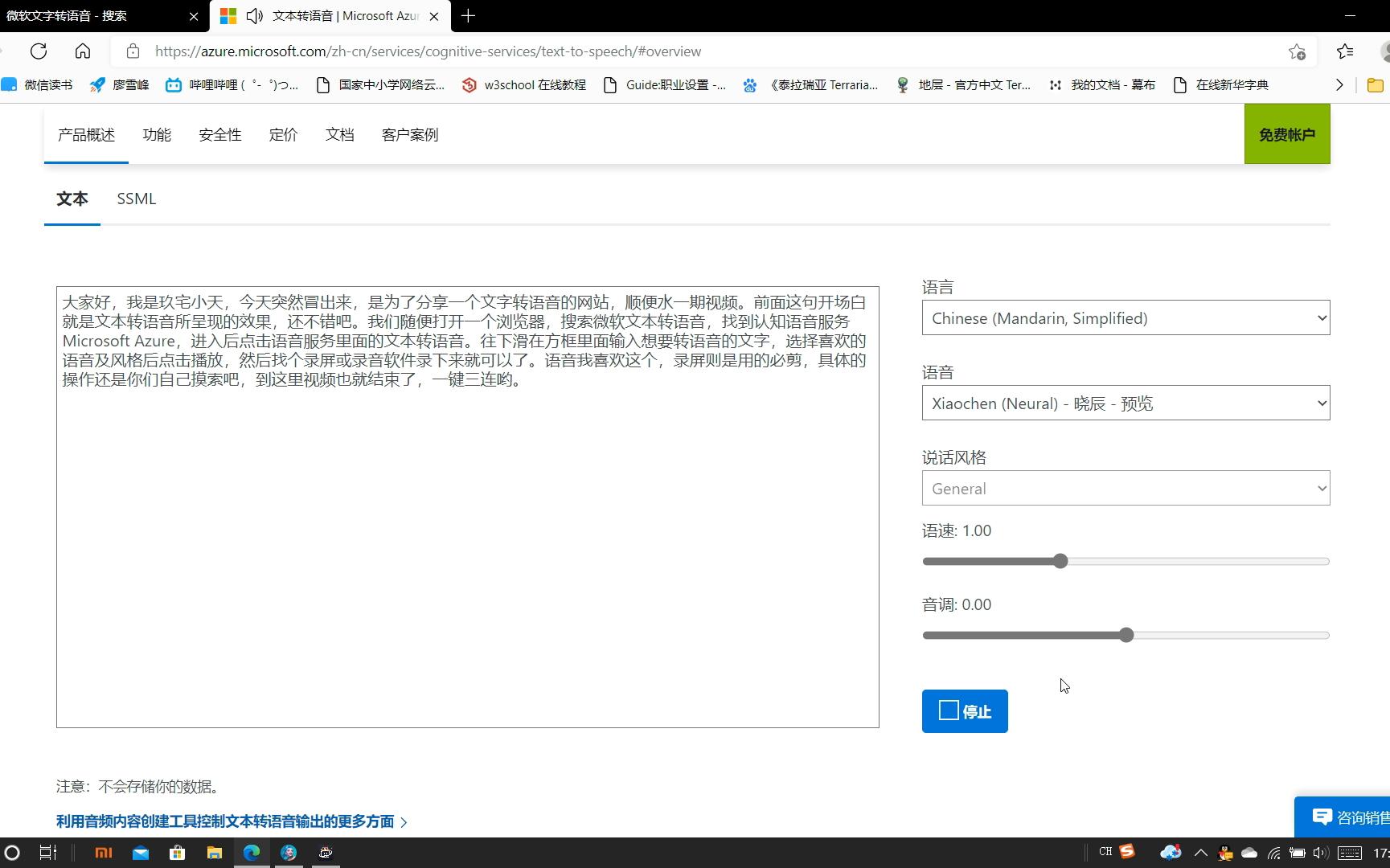1390x868 pixels.
Task: Open OneDrive cloud tray icon
Action: 1249,853
